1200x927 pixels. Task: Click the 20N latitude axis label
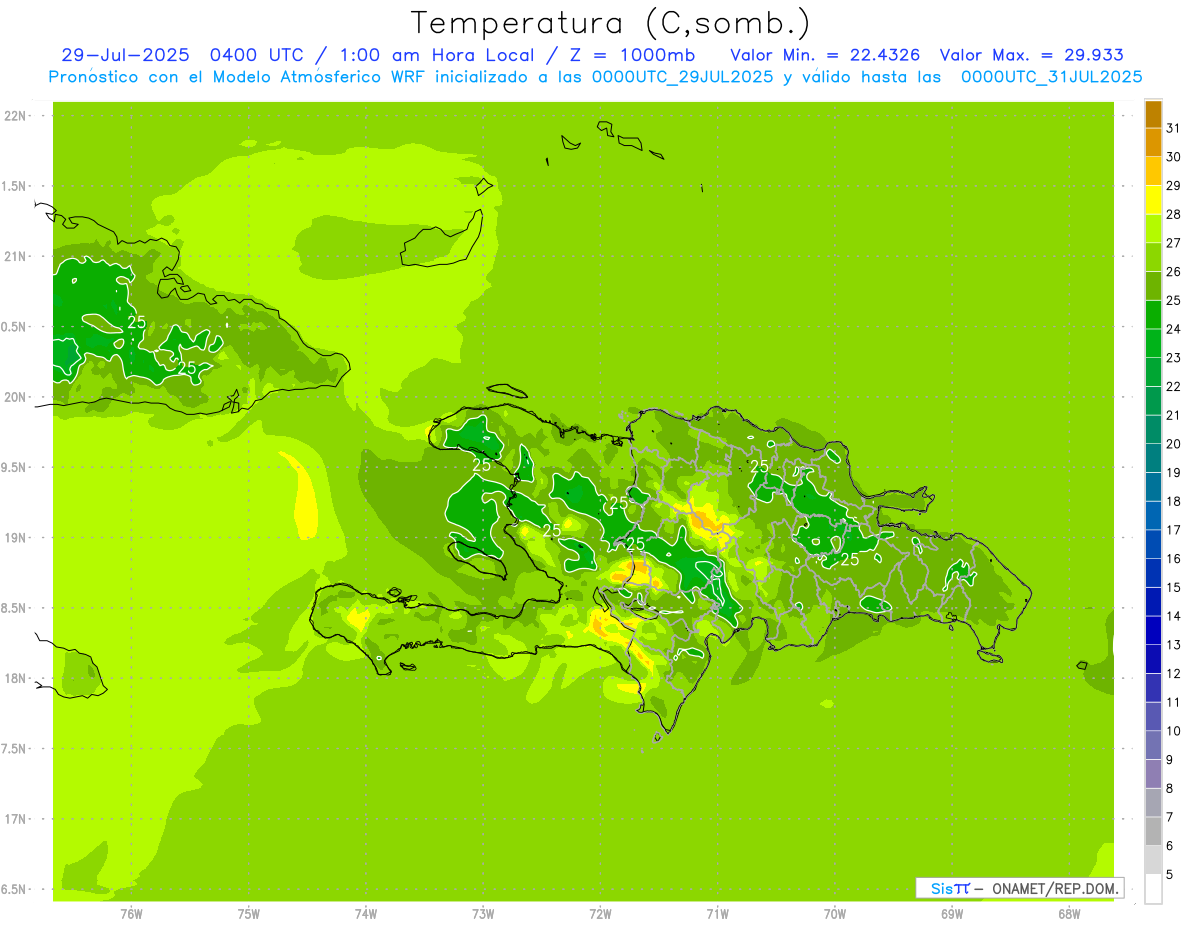[15, 397]
